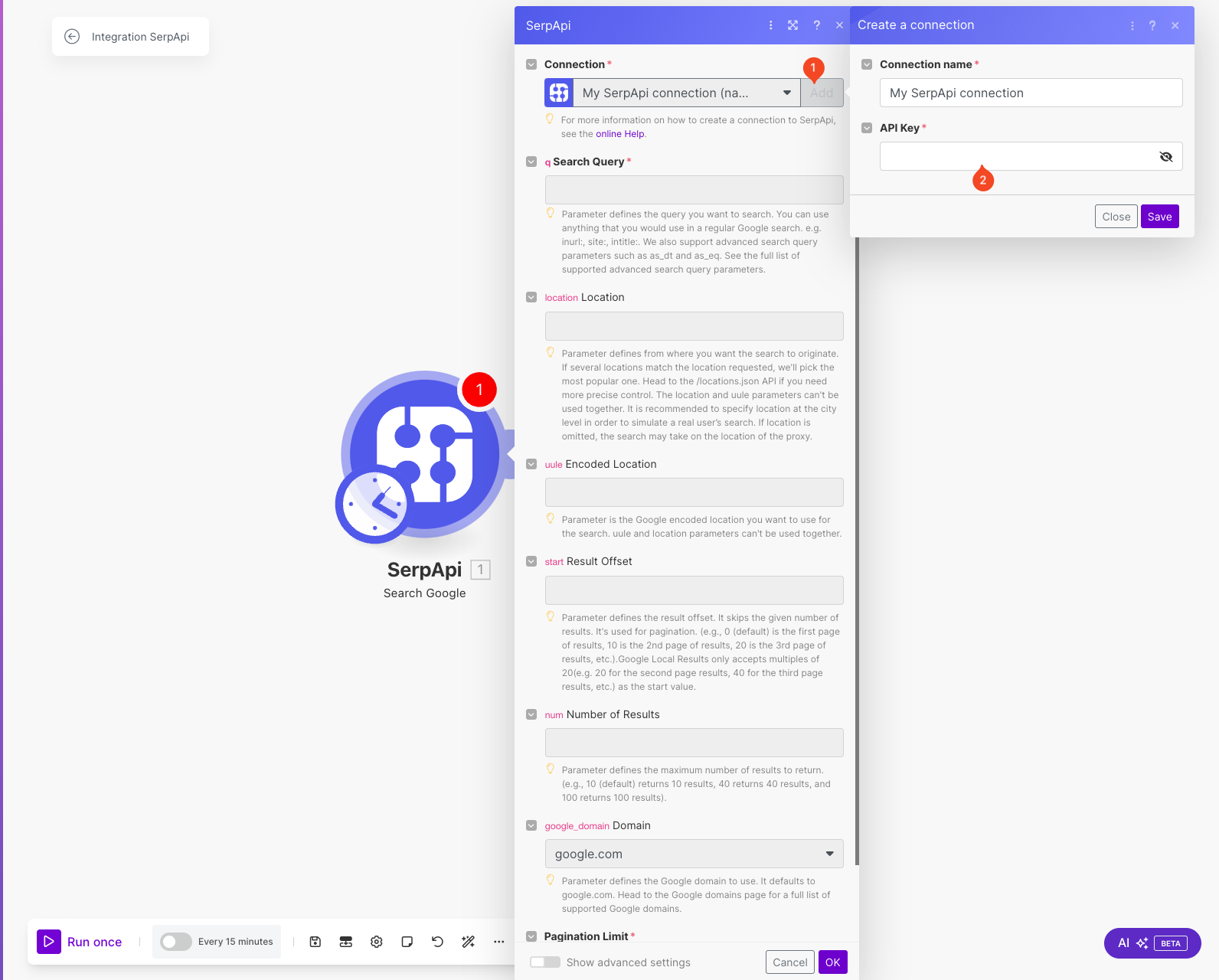The width and height of the screenshot is (1219, 980).
Task: Click the Add connection button
Action: click(822, 93)
